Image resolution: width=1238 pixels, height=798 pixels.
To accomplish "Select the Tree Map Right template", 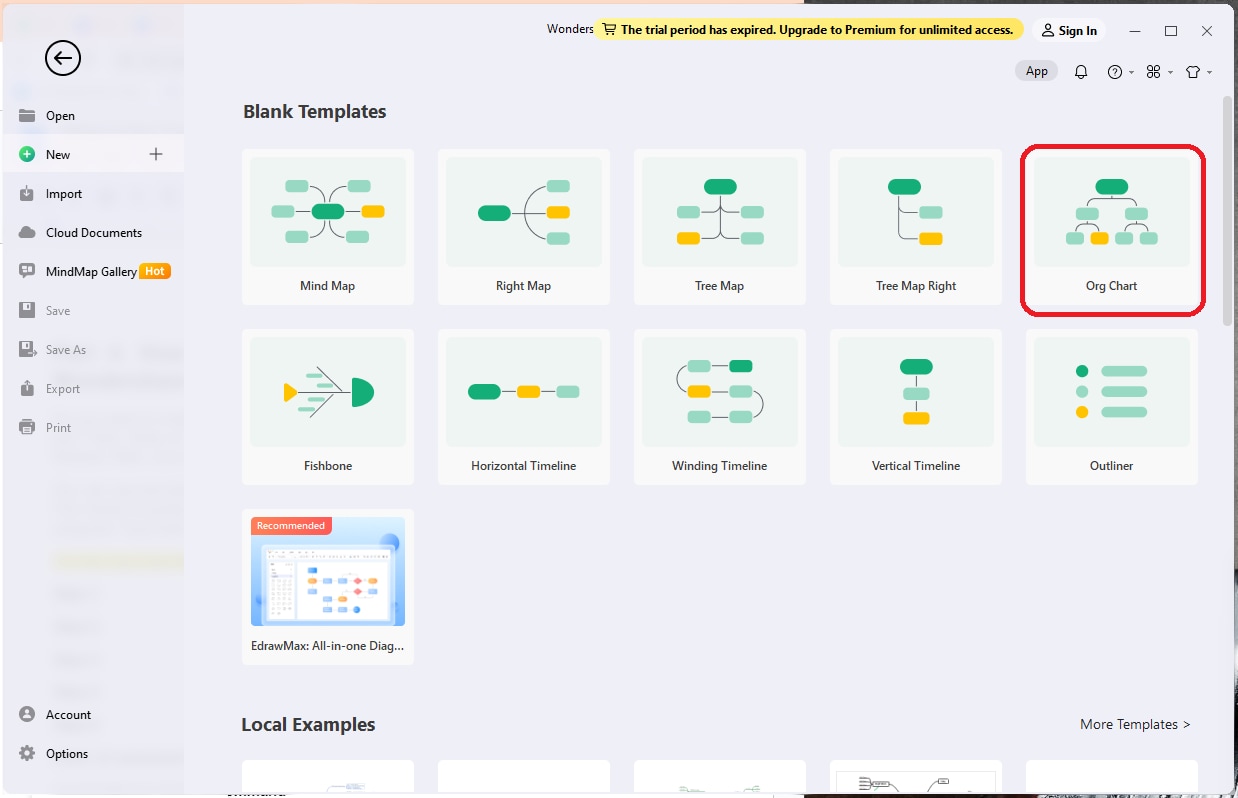I will [x=916, y=227].
